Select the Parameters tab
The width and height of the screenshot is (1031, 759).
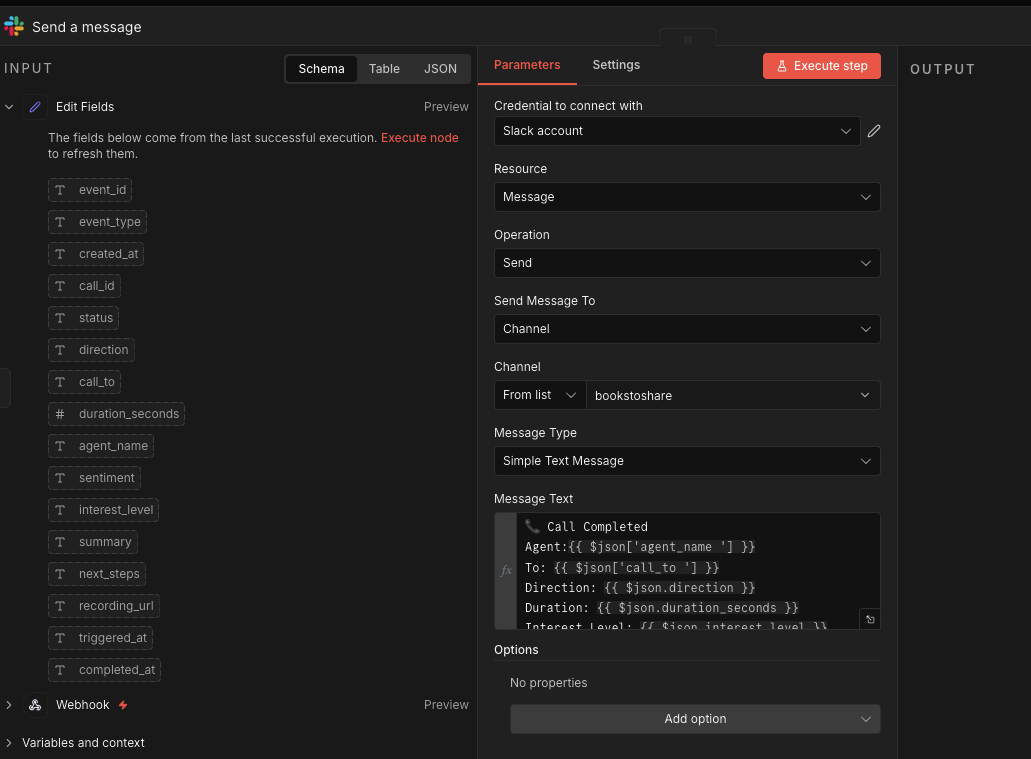pos(527,65)
